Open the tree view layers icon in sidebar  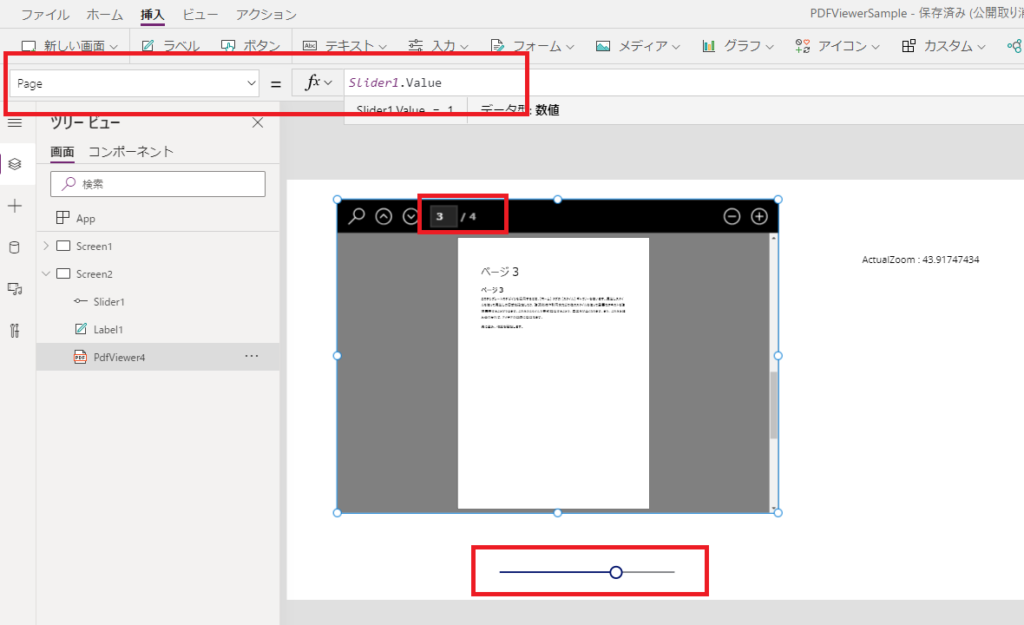15,164
